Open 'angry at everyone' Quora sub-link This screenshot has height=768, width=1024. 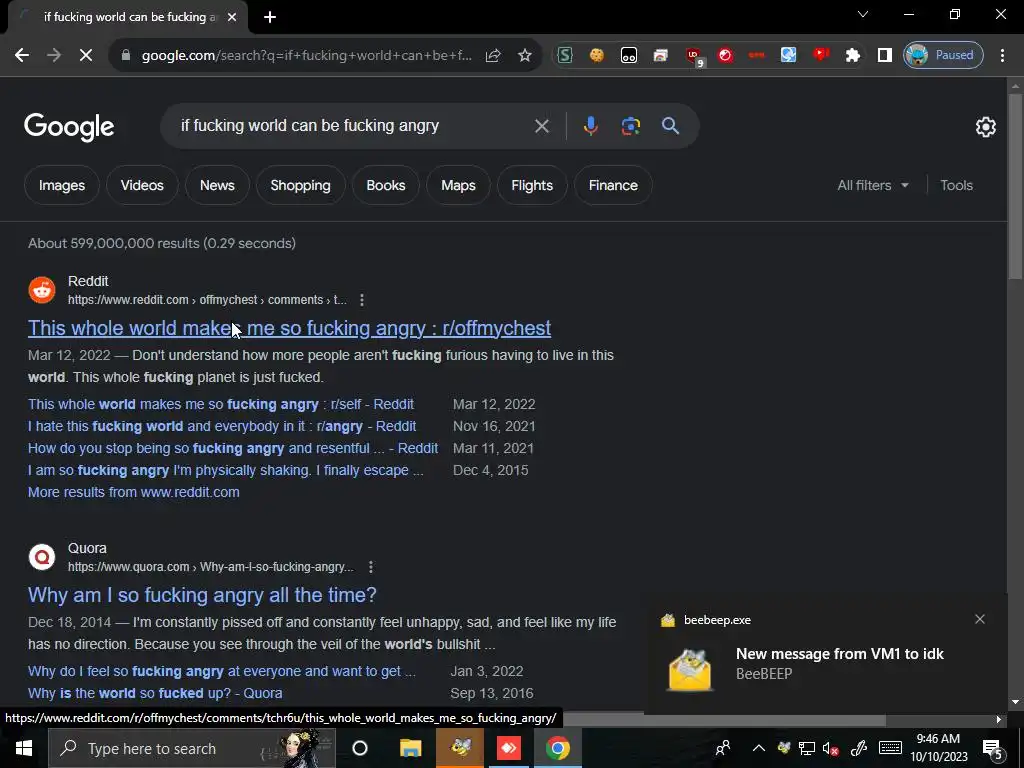pos(221,671)
